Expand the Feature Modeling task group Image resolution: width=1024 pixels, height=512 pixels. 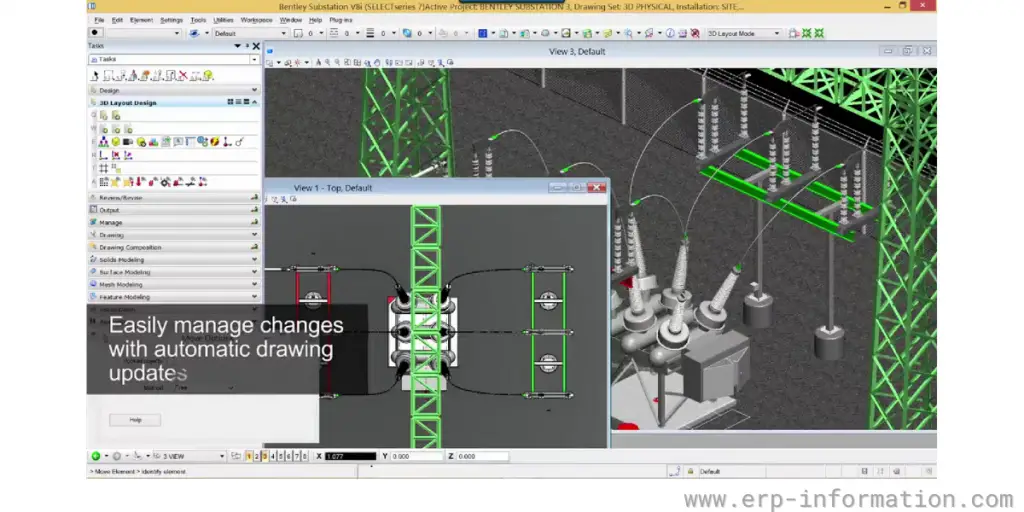click(255, 296)
